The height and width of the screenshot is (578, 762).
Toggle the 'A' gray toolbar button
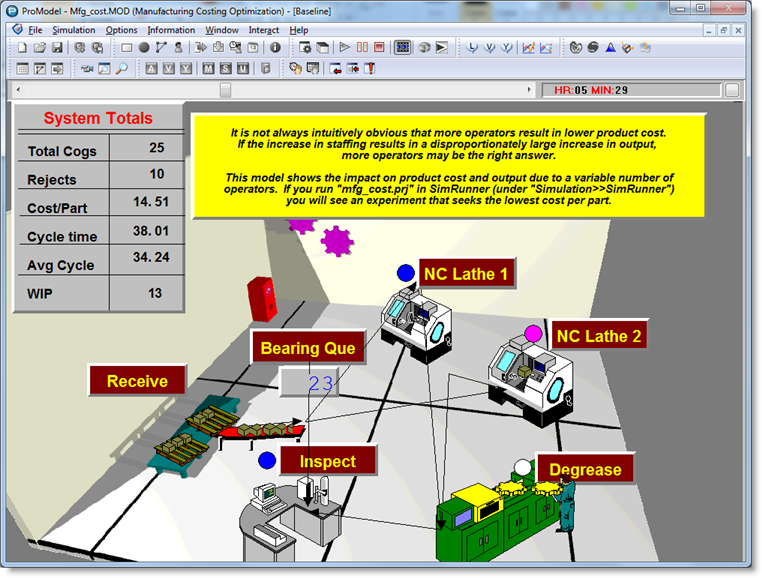pyautogui.click(x=151, y=69)
